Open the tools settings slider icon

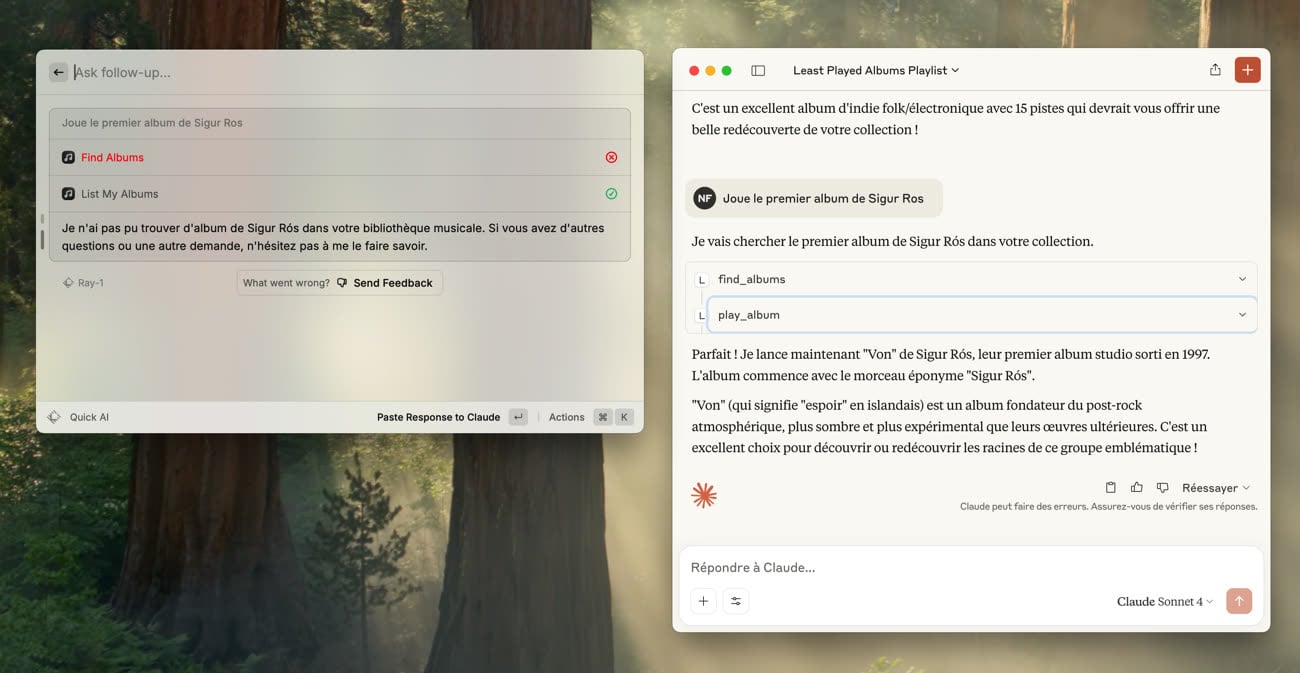(x=736, y=601)
